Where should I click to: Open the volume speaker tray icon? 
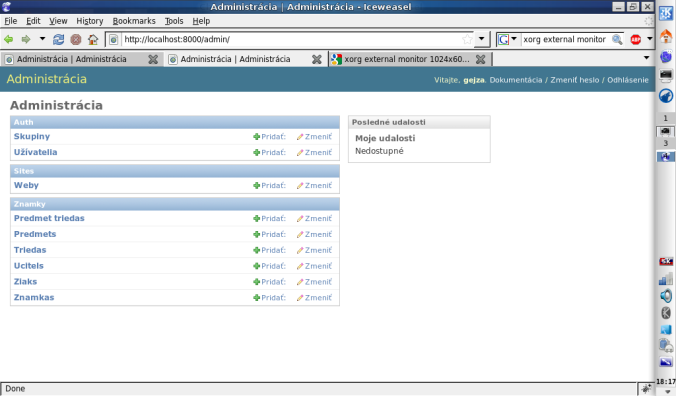(666, 296)
